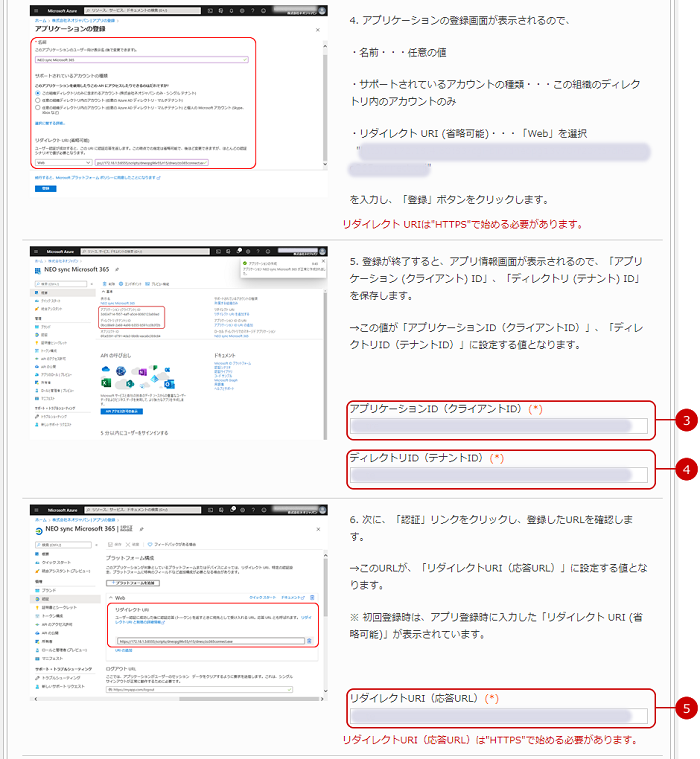The width and height of the screenshot is (700, 759).
Task: Click the Redirect URI (Reply URL) input field
Action: [497, 716]
